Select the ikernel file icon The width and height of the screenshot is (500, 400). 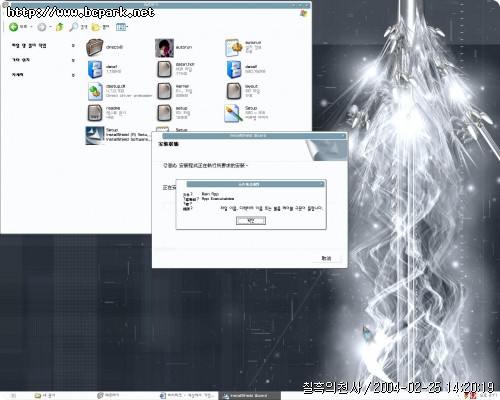[x=164, y=91]
